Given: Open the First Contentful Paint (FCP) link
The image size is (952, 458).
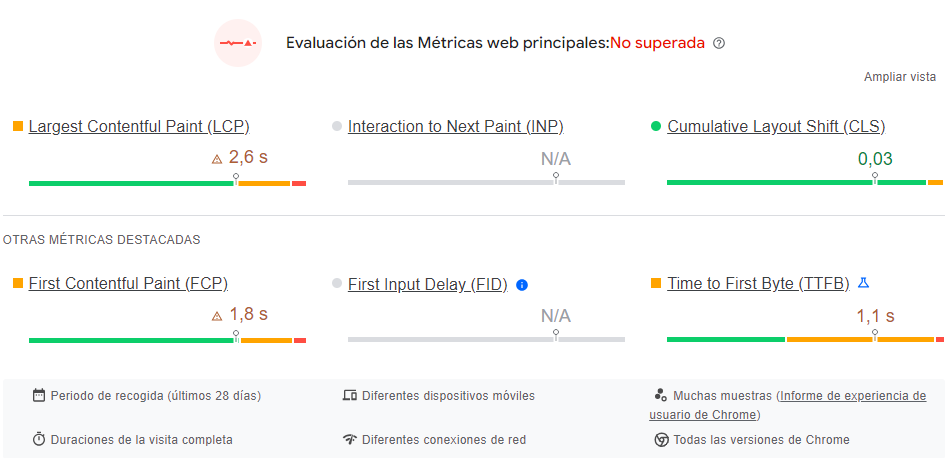Looking at the screenshot, I should coord(128,284).
